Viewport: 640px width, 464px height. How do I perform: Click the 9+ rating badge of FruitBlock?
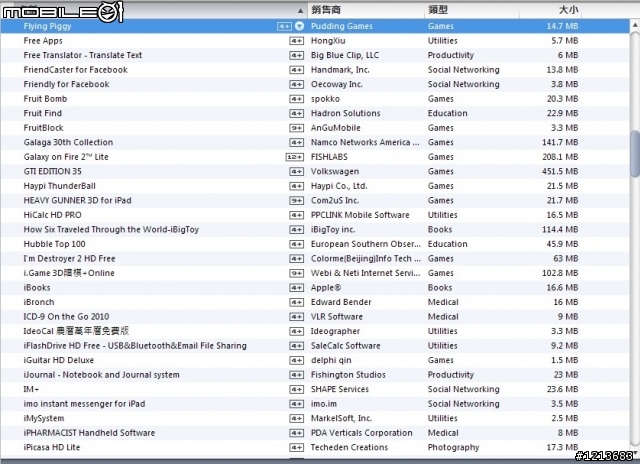point(296,128)
